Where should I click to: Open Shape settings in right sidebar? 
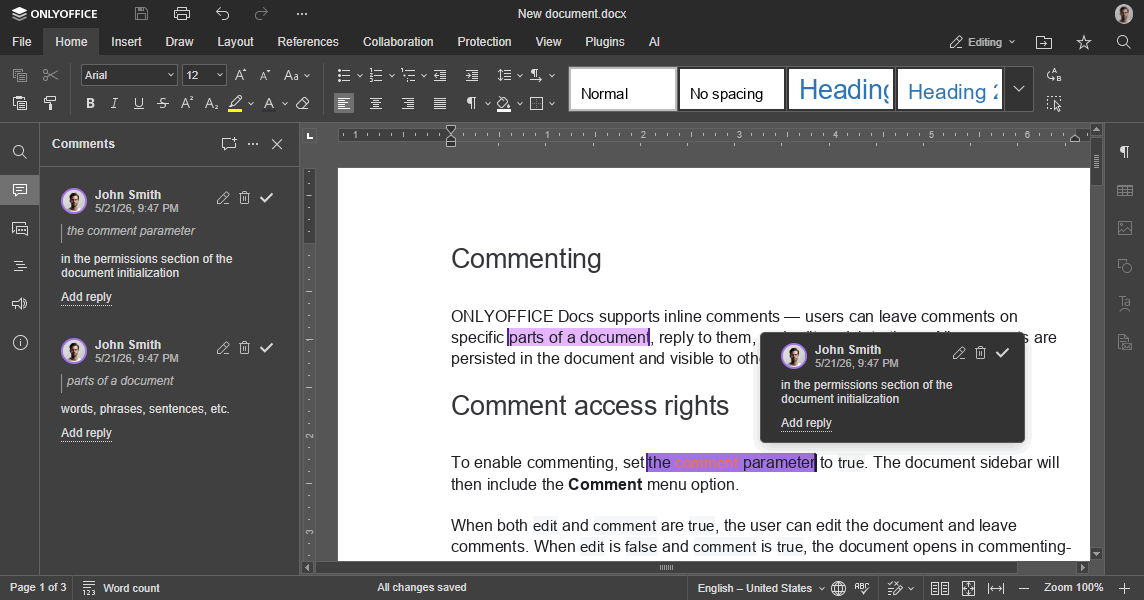point(1124,266)
